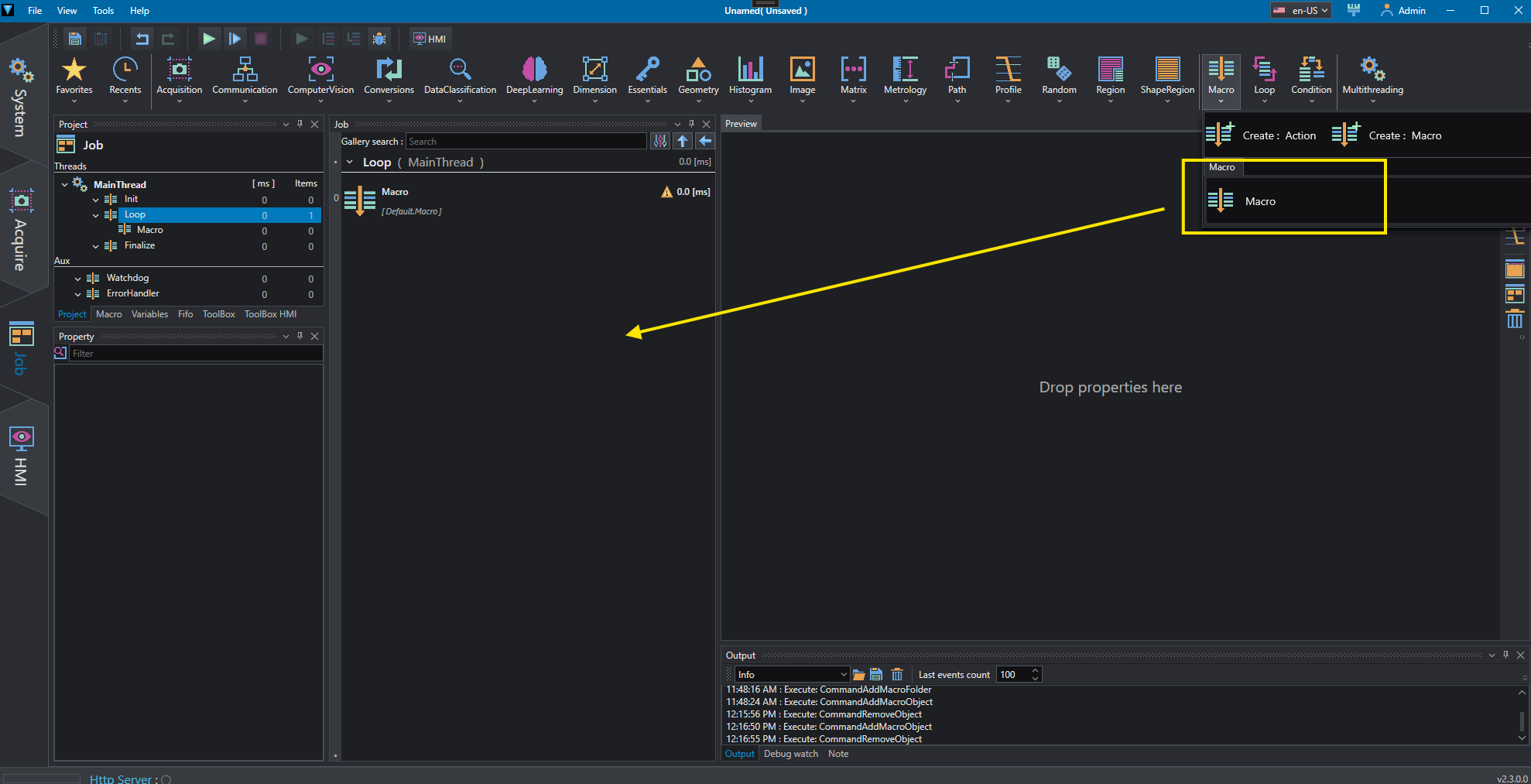Image resolution: width=1531 pixels, height=784 pixels.
Task: Open the Tools menu
Action: [x=103, y=11]
